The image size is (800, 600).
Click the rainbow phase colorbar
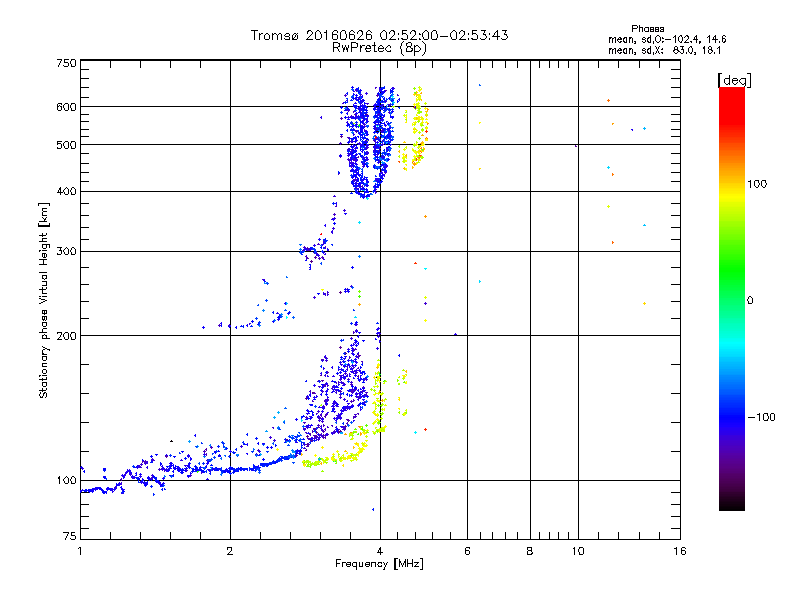[x=732, y=298]
